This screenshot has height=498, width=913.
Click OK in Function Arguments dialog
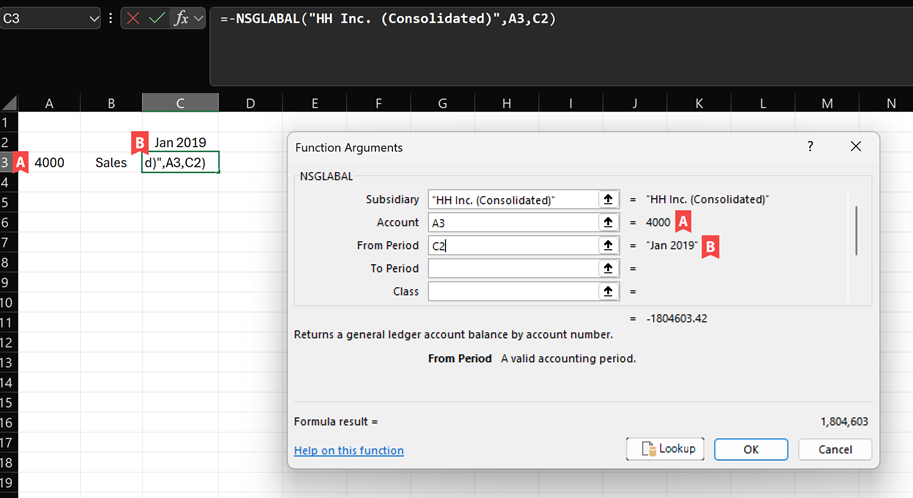(x=751, y=449)
